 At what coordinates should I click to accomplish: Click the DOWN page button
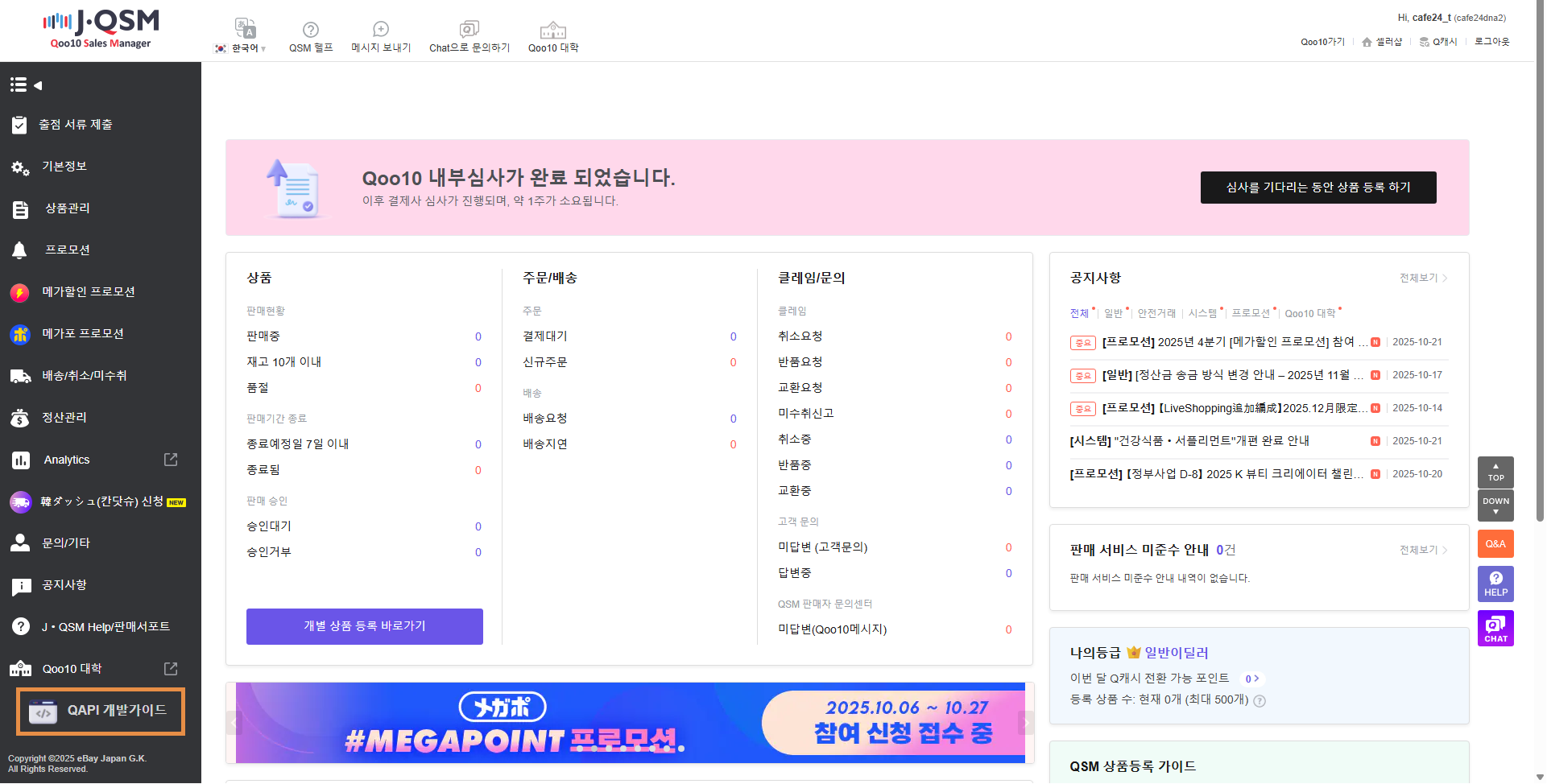[1495, 505]
